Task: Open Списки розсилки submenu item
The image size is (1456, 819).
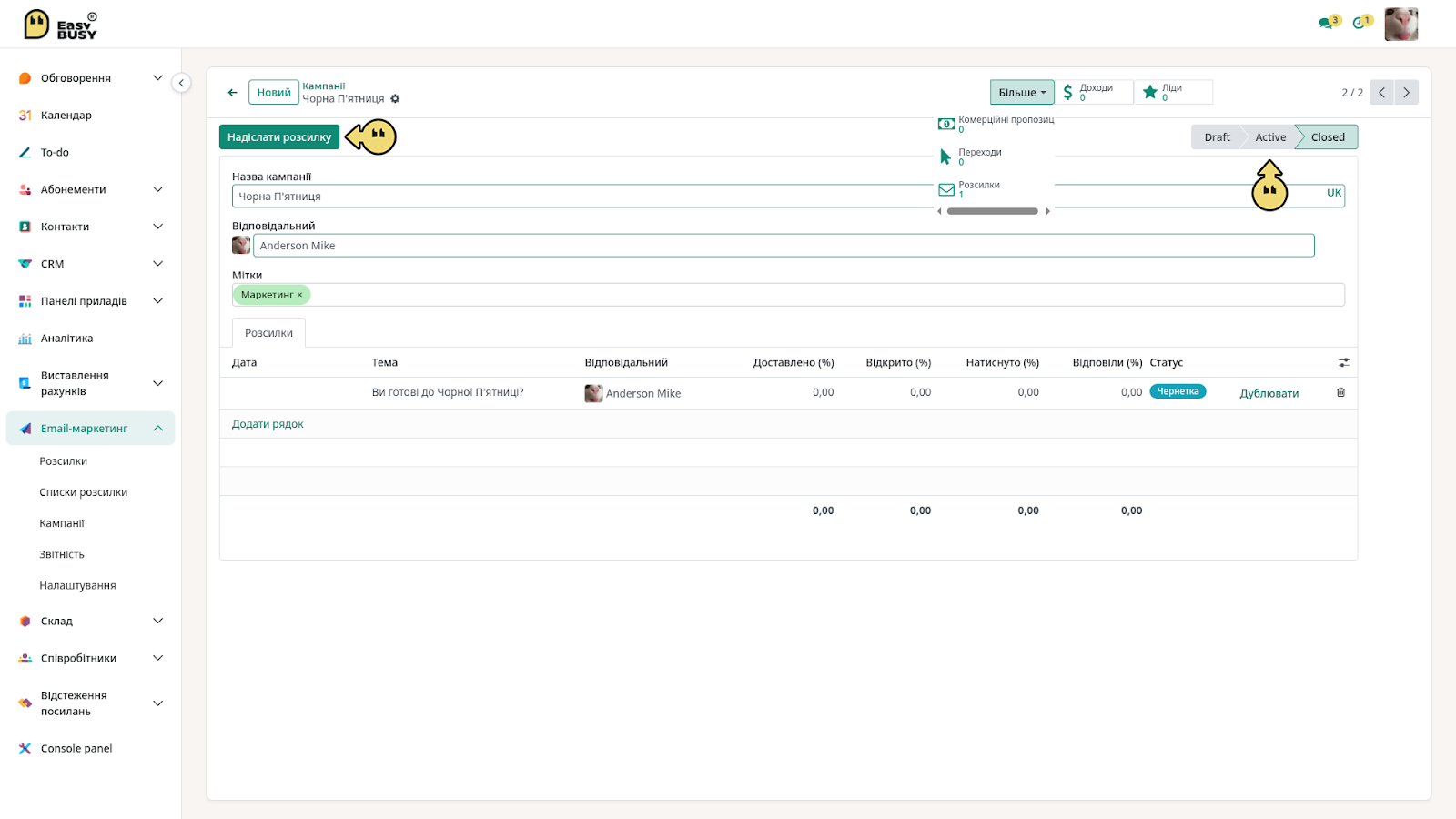Action: tap(84, 492)
